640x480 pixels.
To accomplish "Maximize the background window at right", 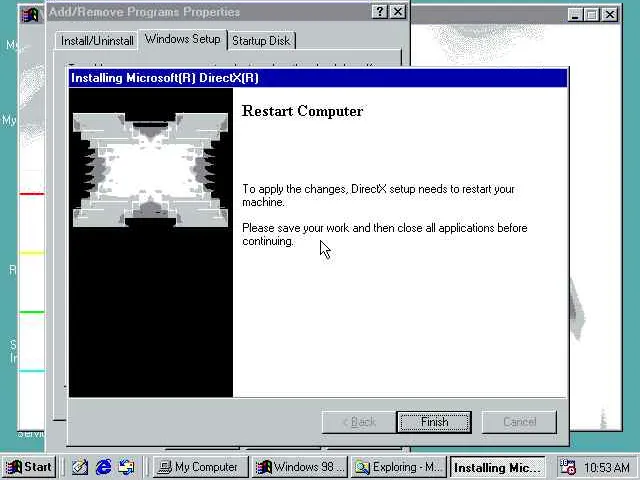I will (x=592, y=15).
